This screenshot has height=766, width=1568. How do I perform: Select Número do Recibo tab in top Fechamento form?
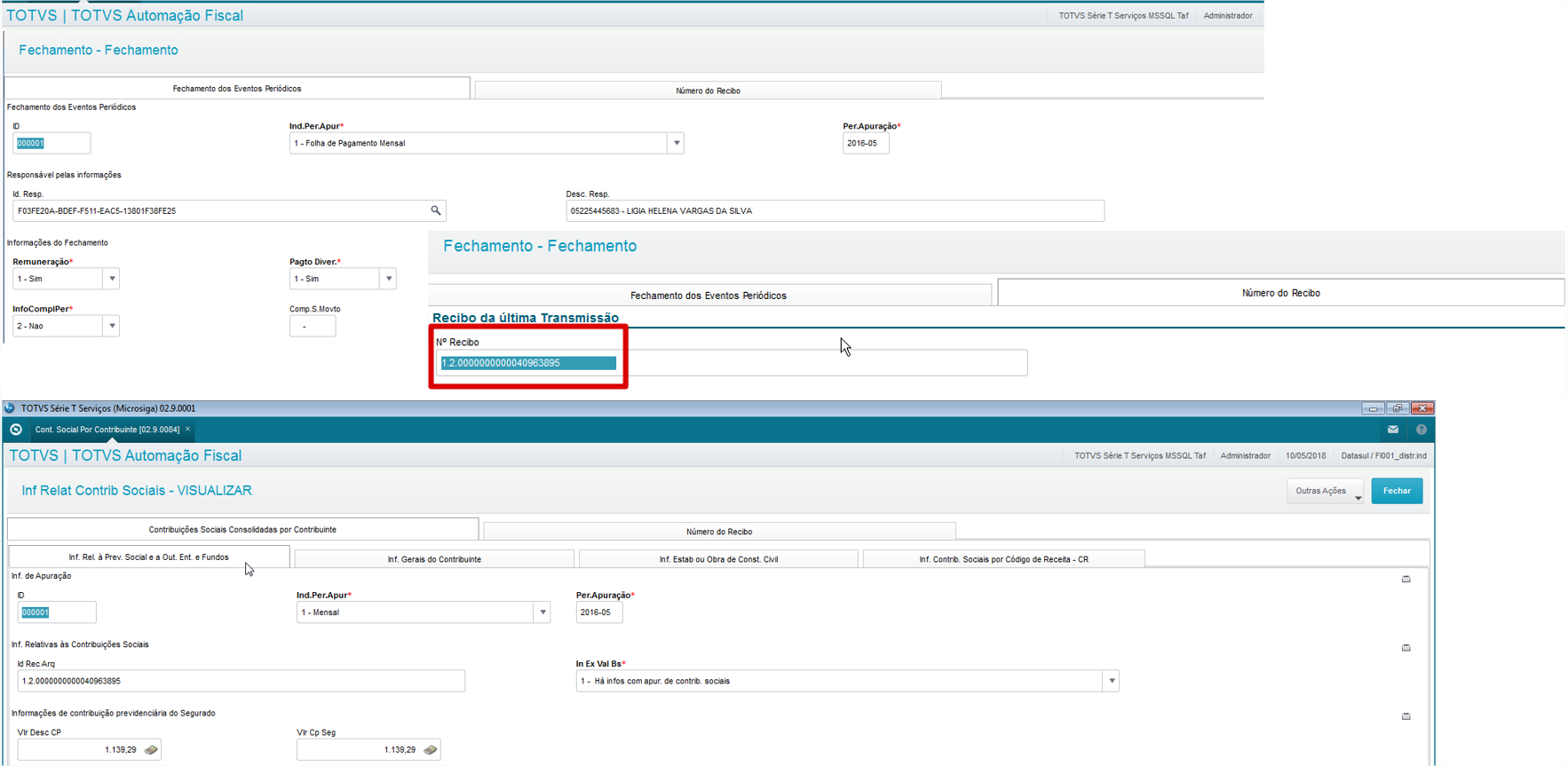tap(708, 91)
